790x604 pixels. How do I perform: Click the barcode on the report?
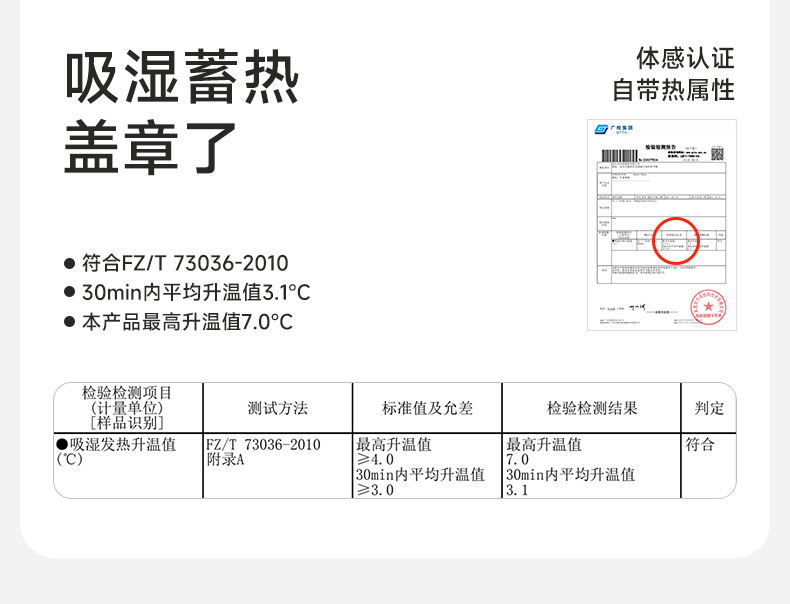[620, 156]
